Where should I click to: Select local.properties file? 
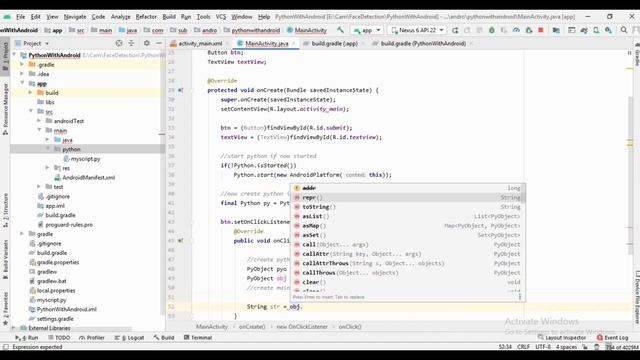[x=56, y=291]
